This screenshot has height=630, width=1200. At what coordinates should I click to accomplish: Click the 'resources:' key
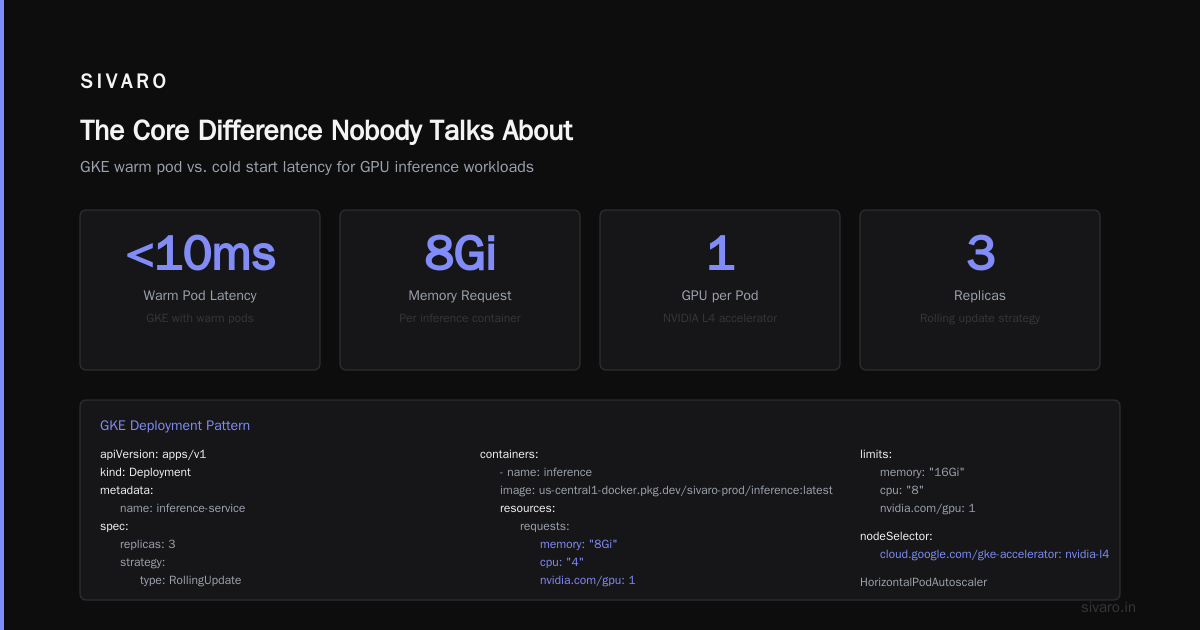point(527,508)
